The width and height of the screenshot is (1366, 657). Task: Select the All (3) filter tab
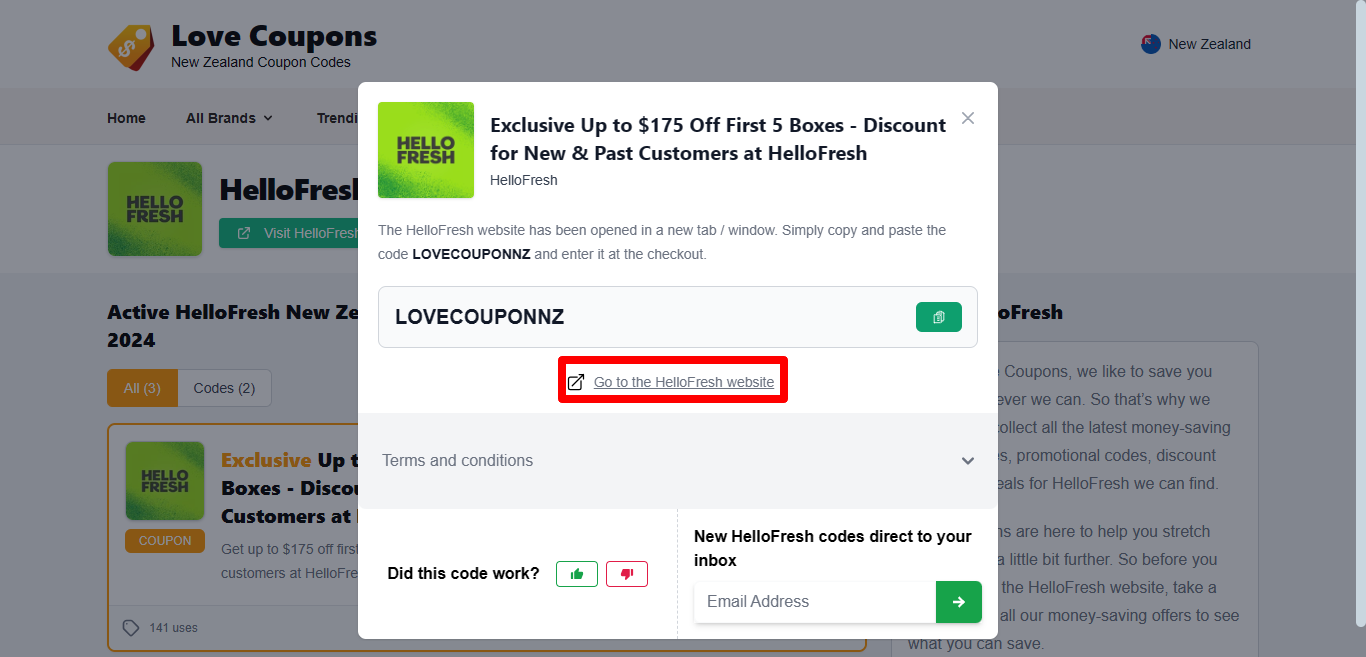(x=142, y=388)
